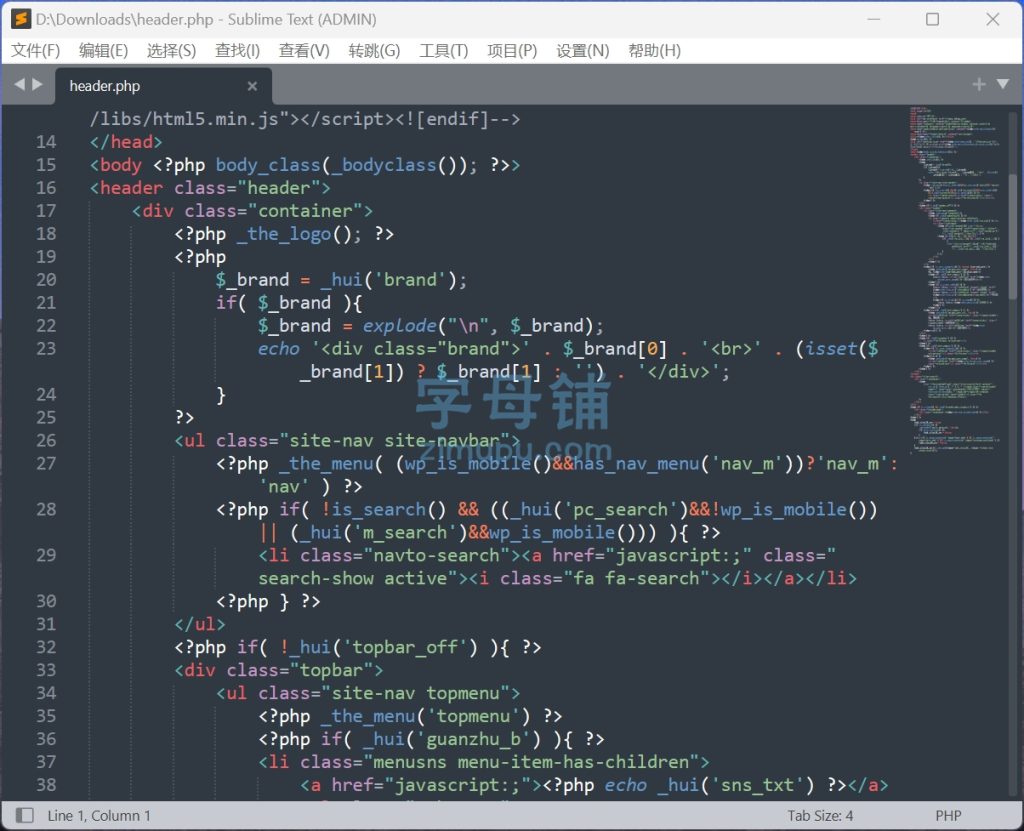
Task: Open the 项目(P) menu
Action: tap(512, 50)
